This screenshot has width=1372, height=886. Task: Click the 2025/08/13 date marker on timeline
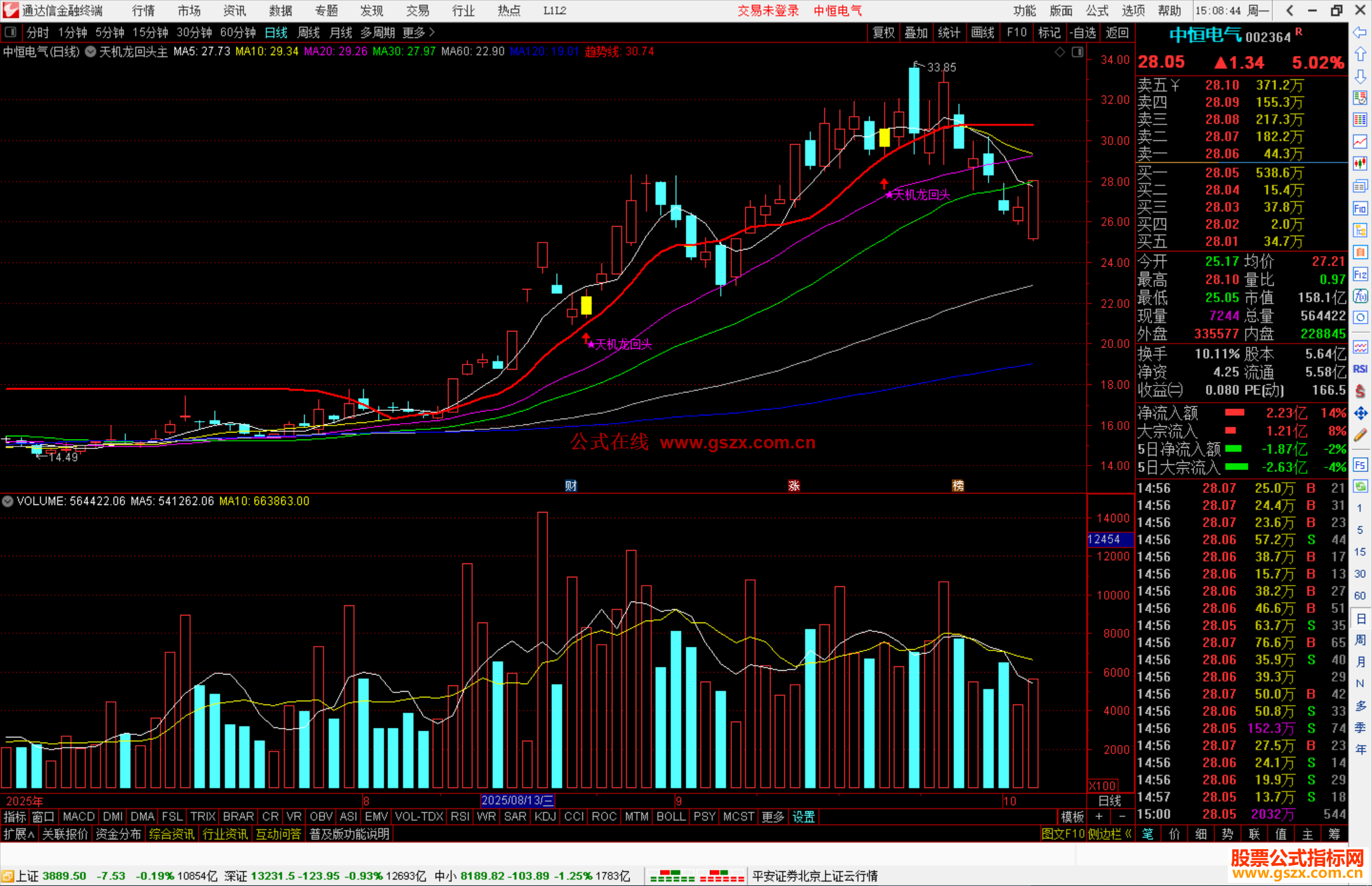point(517,801)
